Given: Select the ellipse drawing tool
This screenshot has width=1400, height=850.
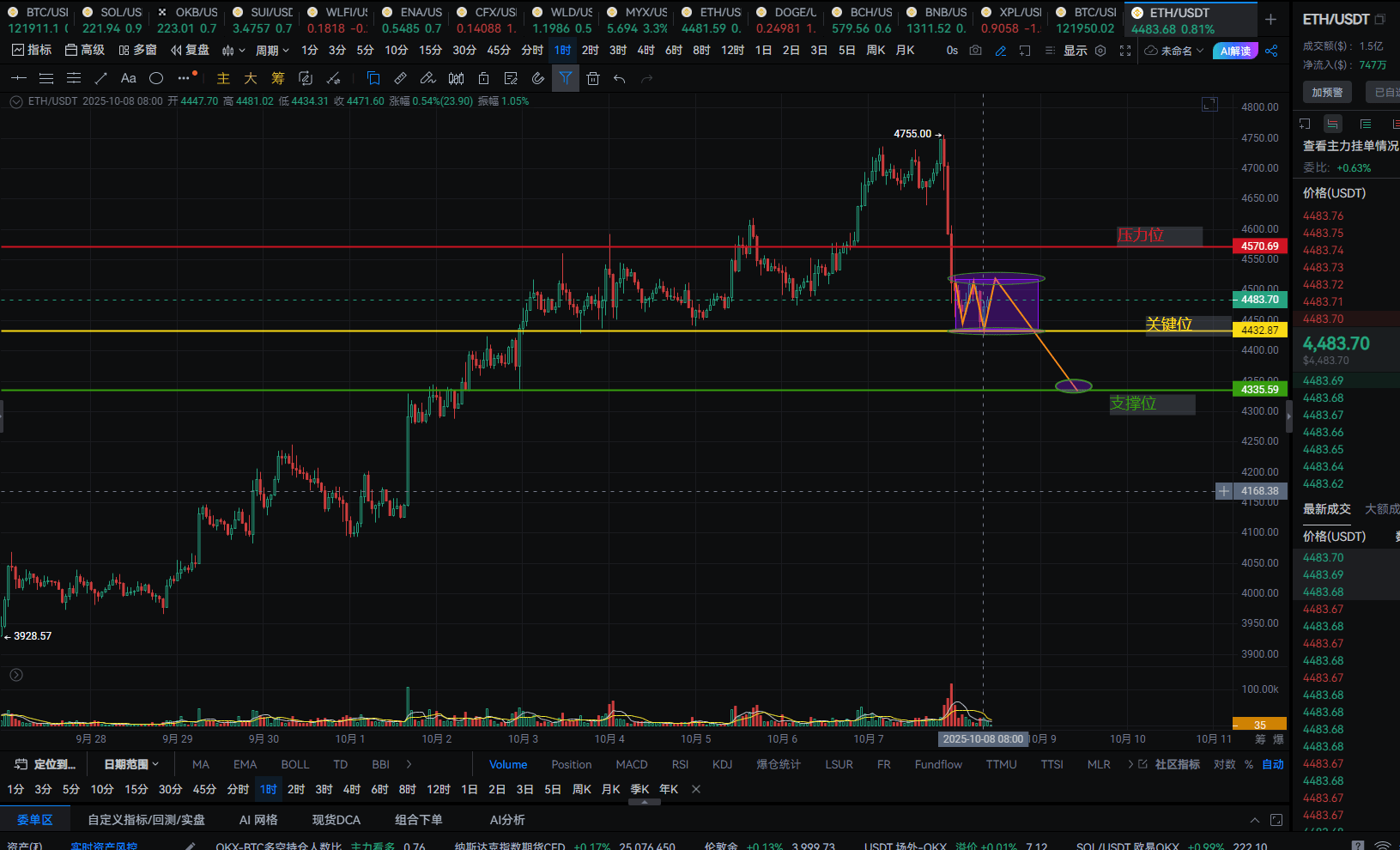Looking at the screenshot, I should pyautogui.click(x=156, y=79).
